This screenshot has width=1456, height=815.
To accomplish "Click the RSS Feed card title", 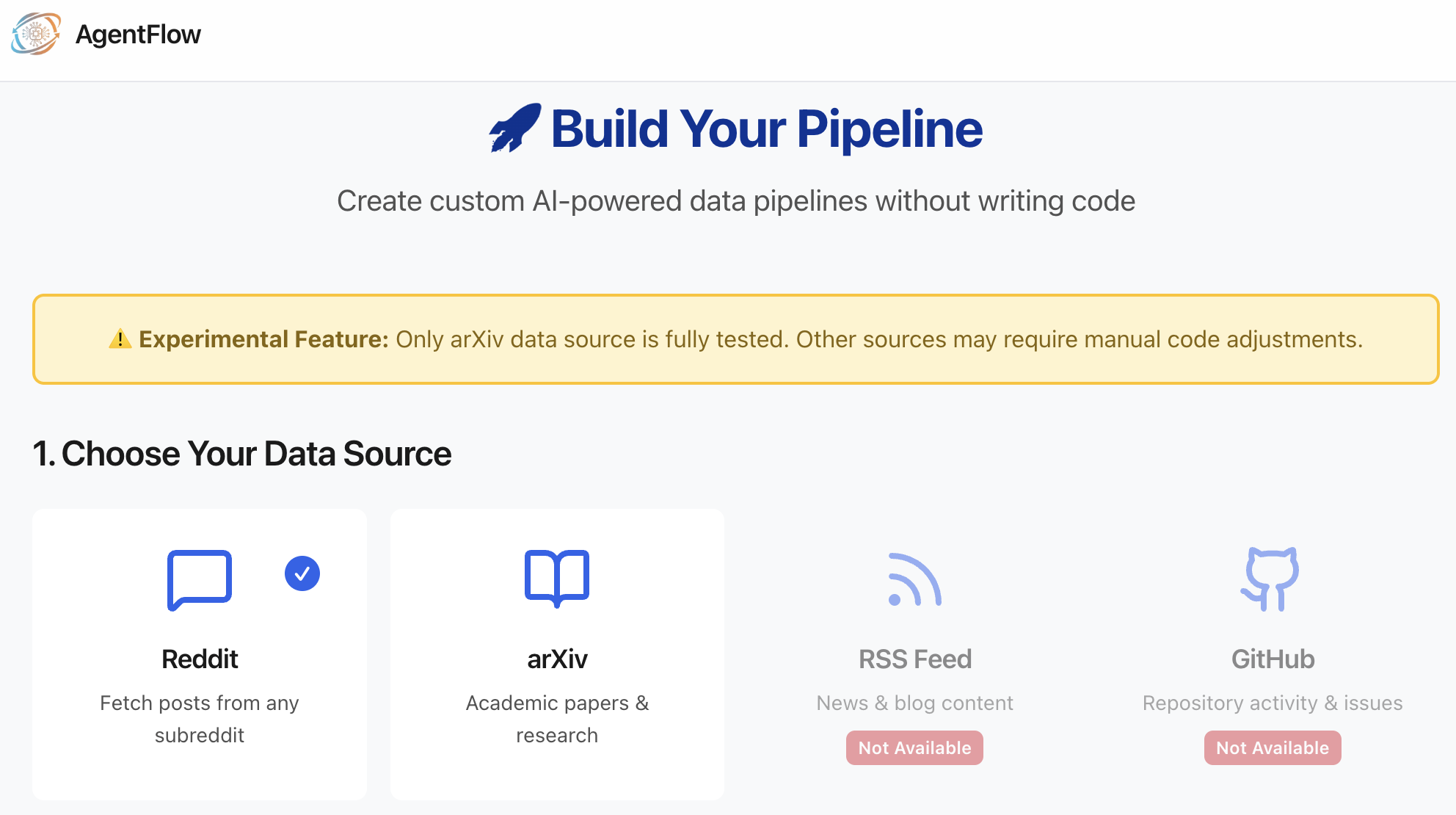I will (x=914, y=659).
